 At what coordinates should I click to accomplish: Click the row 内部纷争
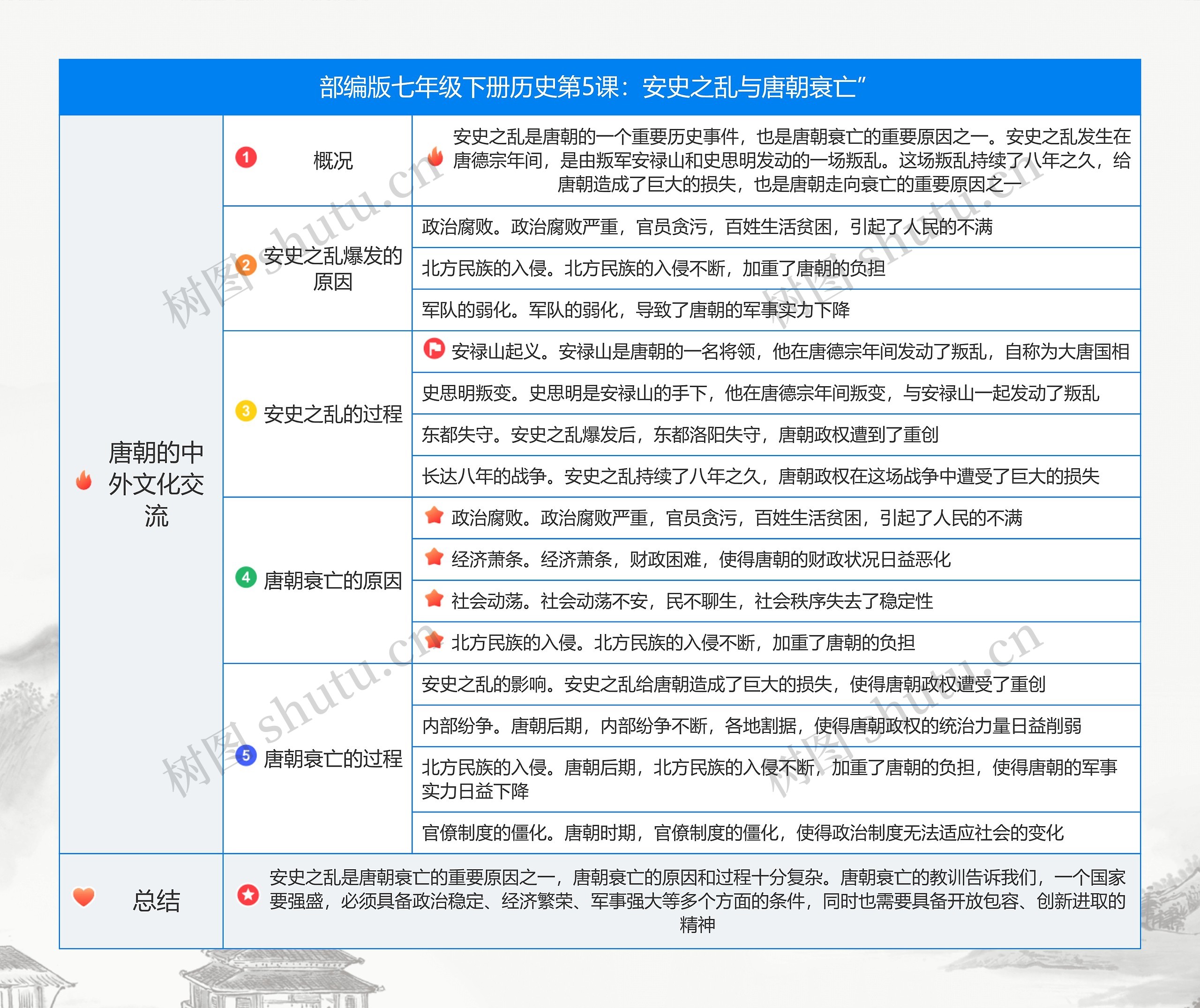coord(776,726)
